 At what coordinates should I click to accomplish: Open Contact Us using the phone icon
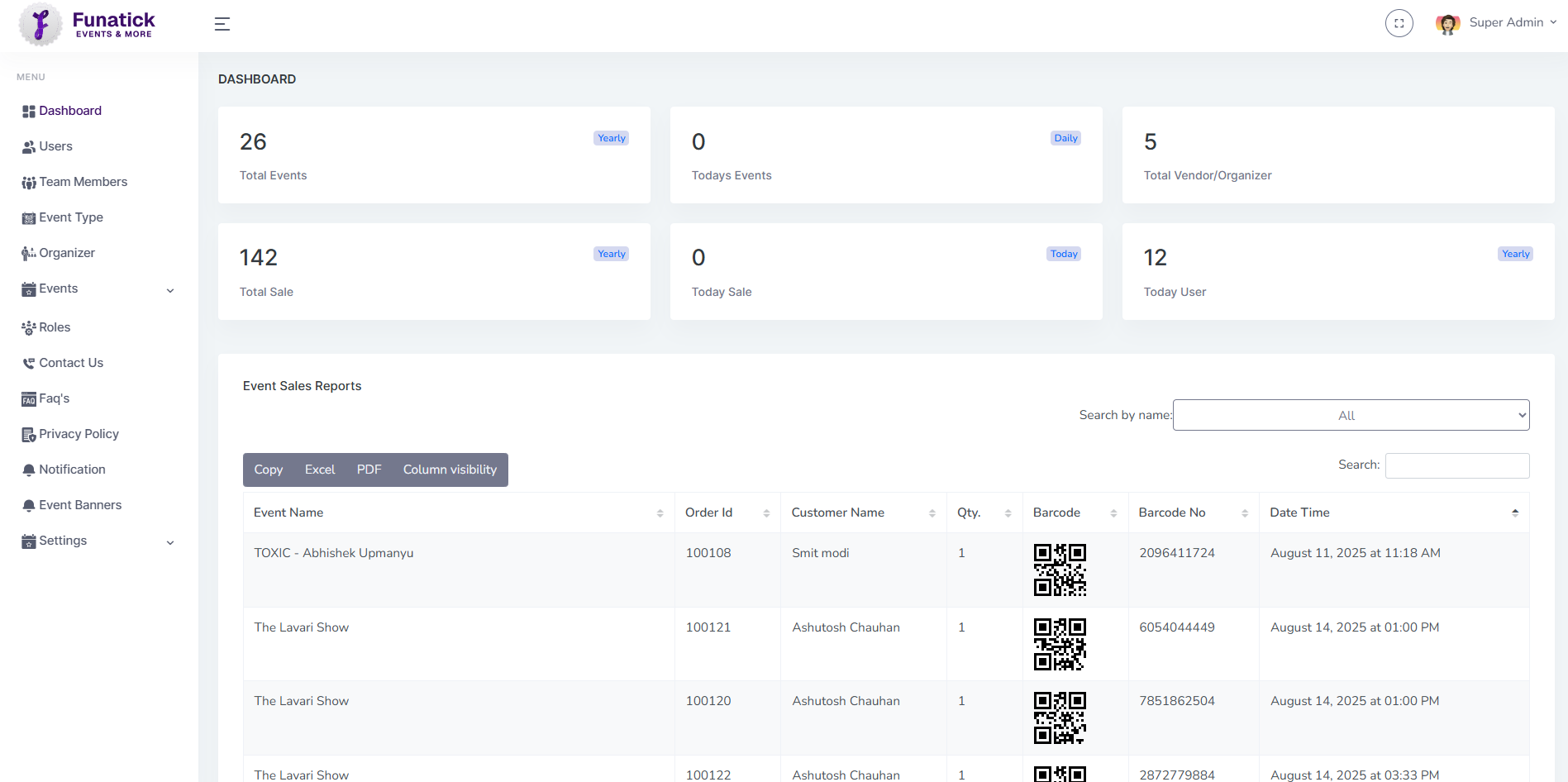(x=28, y=363)
